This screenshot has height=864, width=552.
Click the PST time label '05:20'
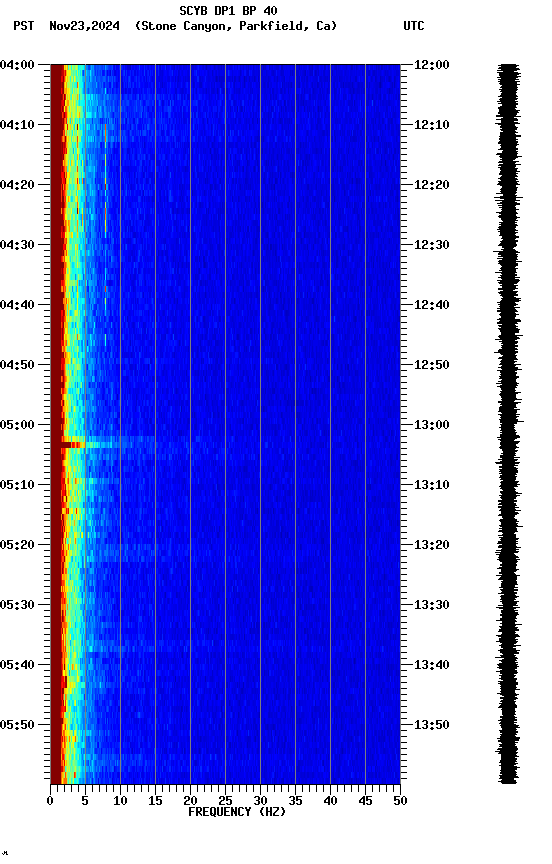17,545
